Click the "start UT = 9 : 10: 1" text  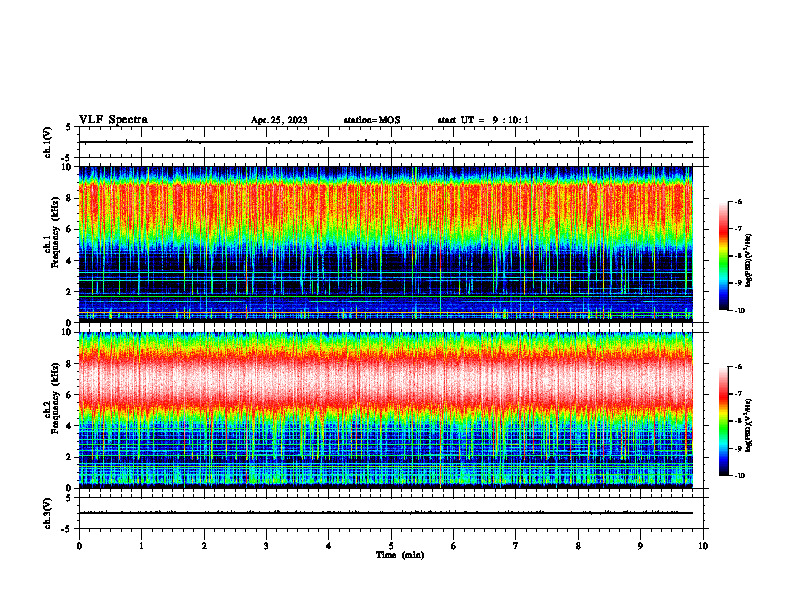point(483,120)
